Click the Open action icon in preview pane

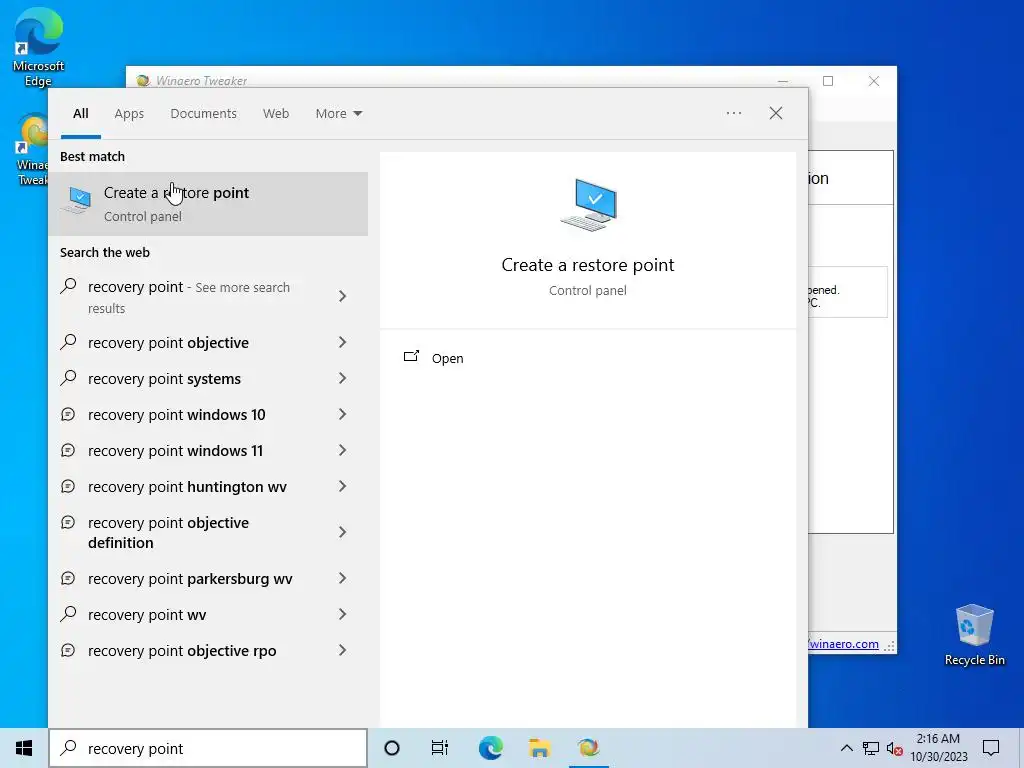pos(411,357)
